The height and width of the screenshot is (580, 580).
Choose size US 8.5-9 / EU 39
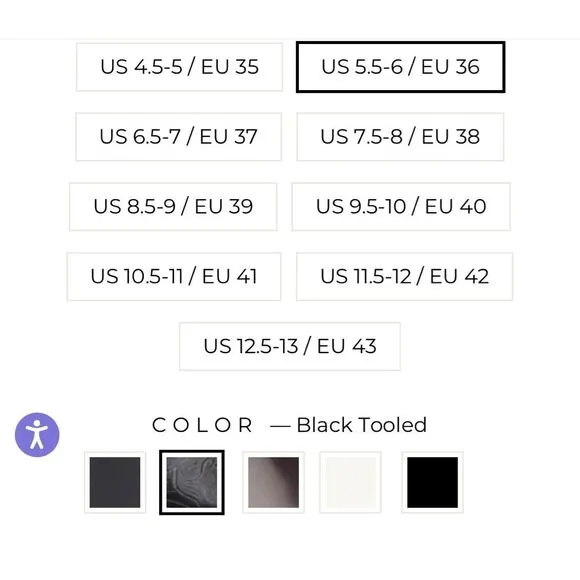pyautogui.click(x=173, y=207)
